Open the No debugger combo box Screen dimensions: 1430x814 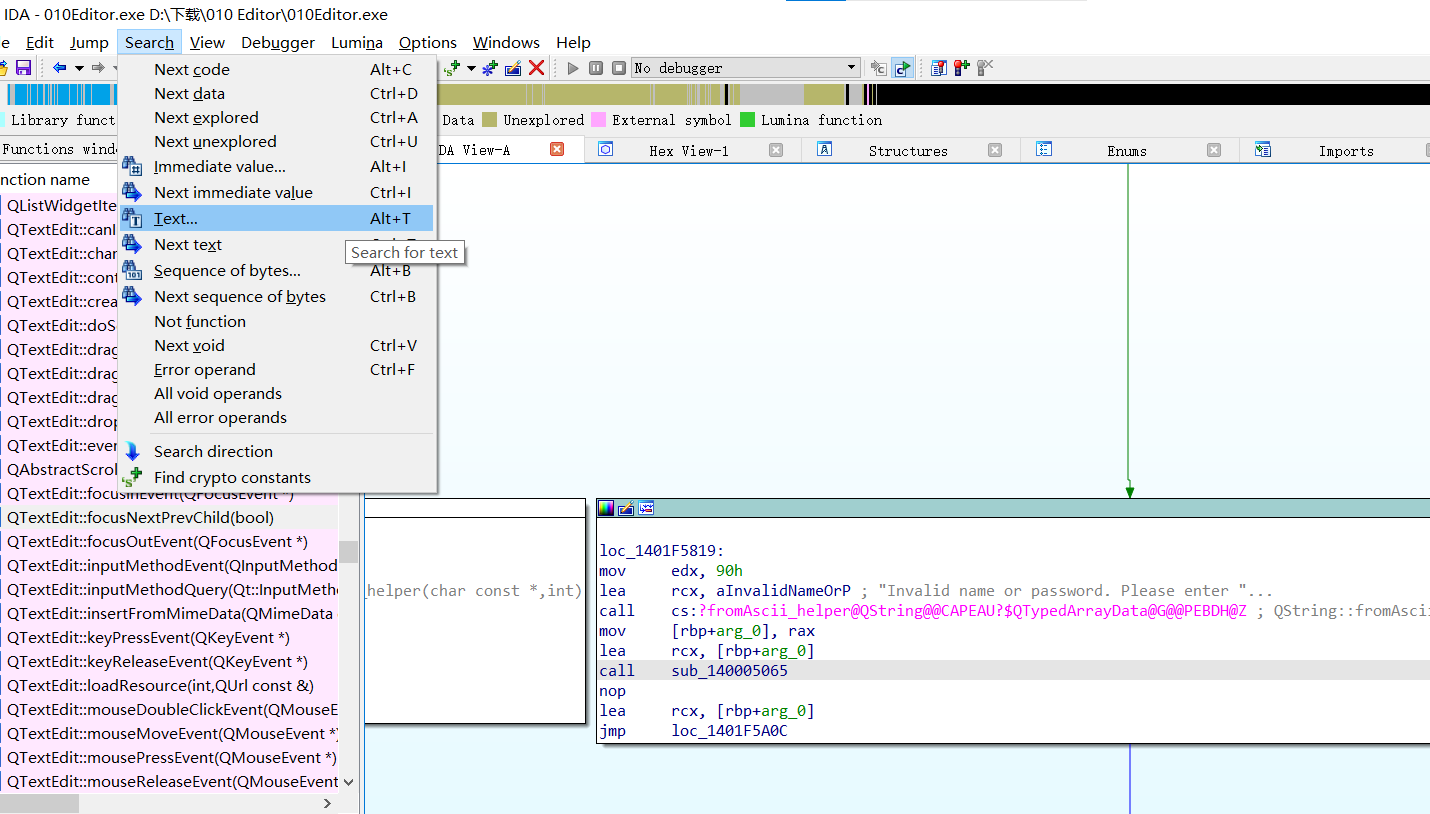pos(746,68)
